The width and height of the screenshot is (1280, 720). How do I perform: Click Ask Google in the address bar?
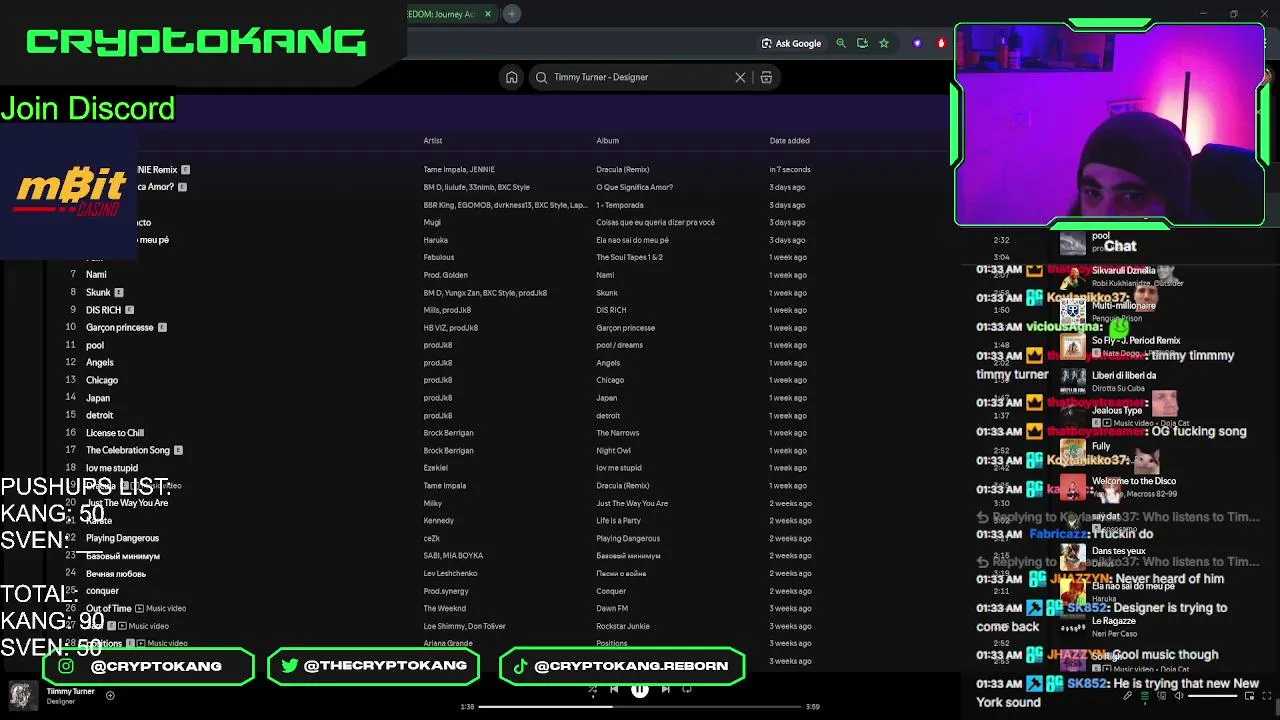[791, 43]
